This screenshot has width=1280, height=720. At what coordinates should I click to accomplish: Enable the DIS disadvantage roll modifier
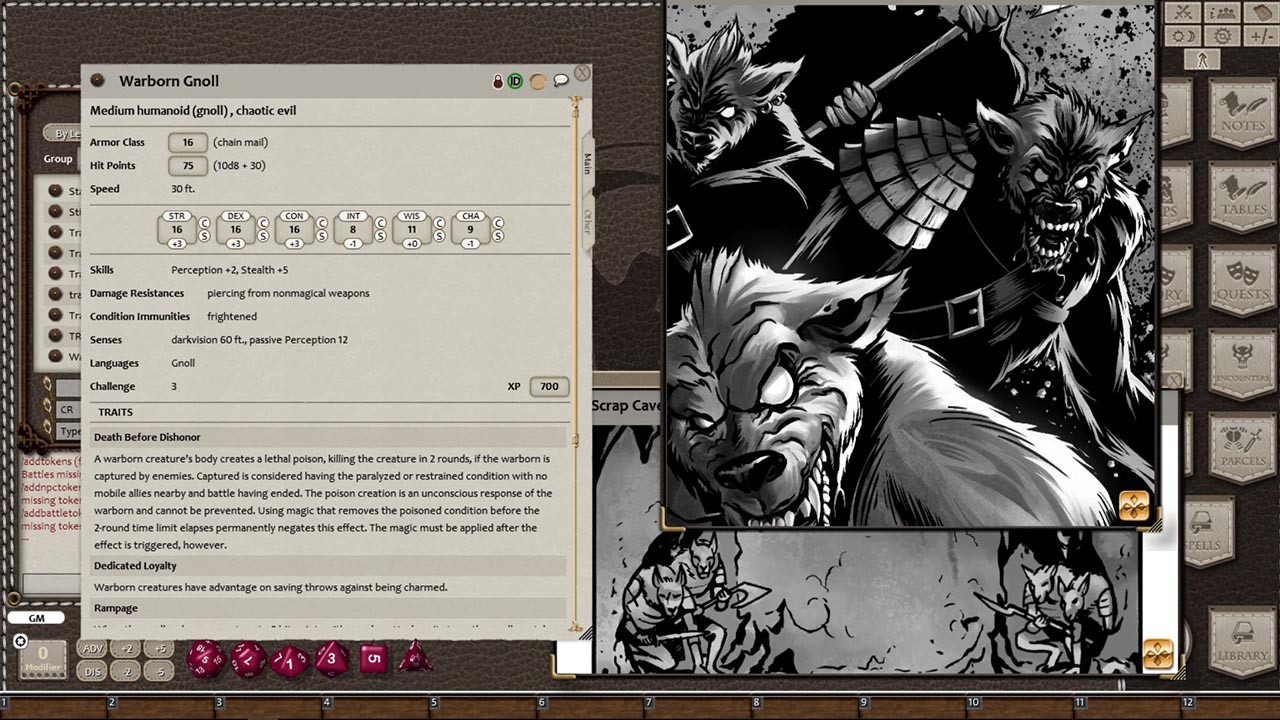(x=91, y=671)
